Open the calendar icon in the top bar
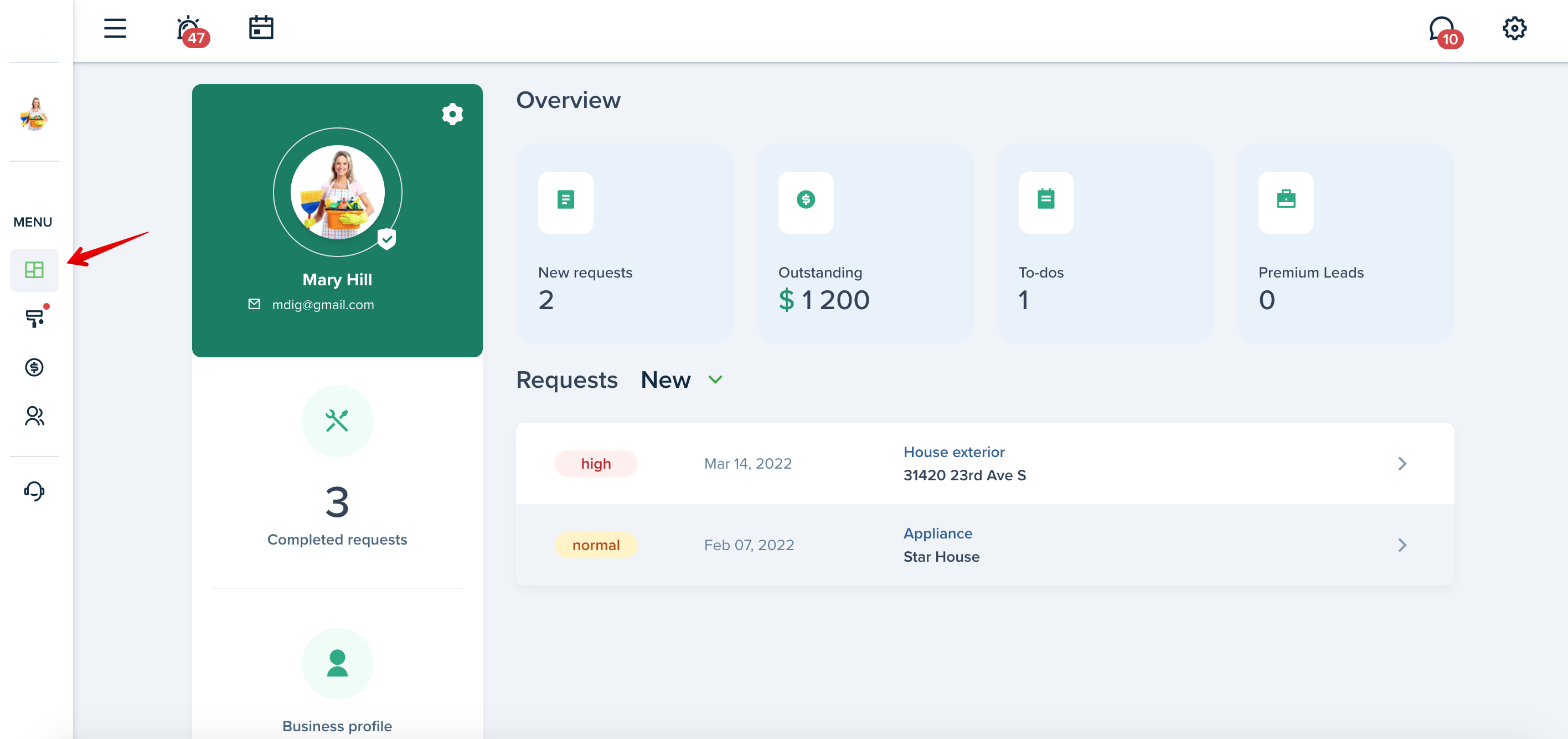The height and width of the screenshot is (739, 1568). (261, 28)
